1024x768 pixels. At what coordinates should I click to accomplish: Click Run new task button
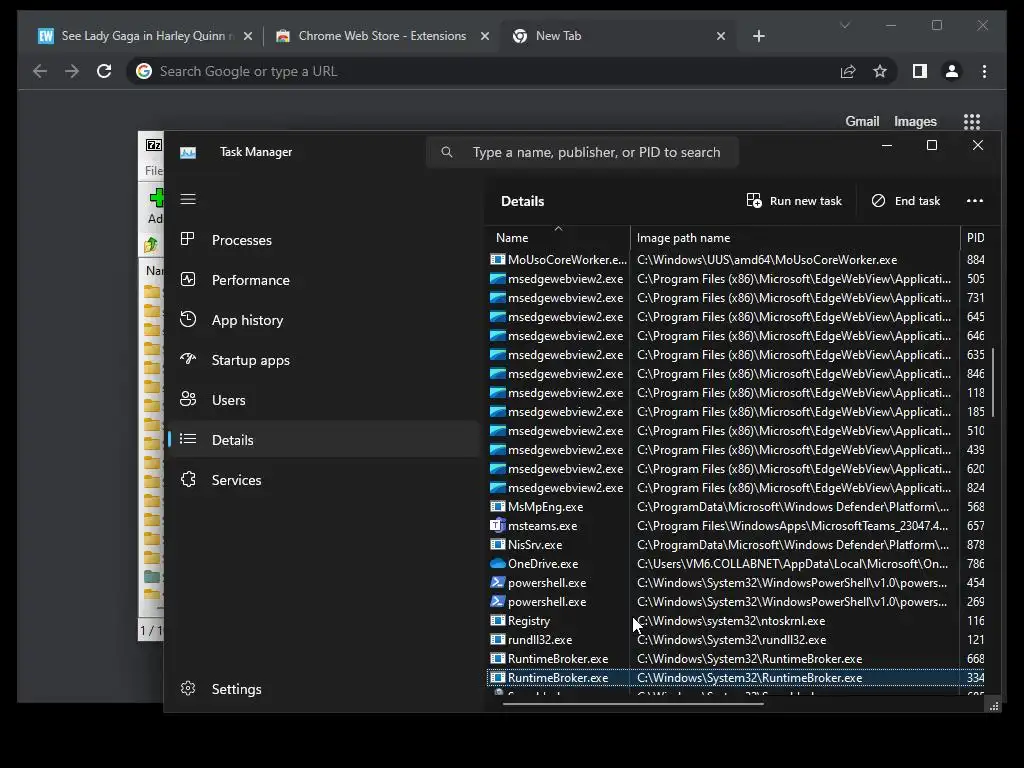794,200
